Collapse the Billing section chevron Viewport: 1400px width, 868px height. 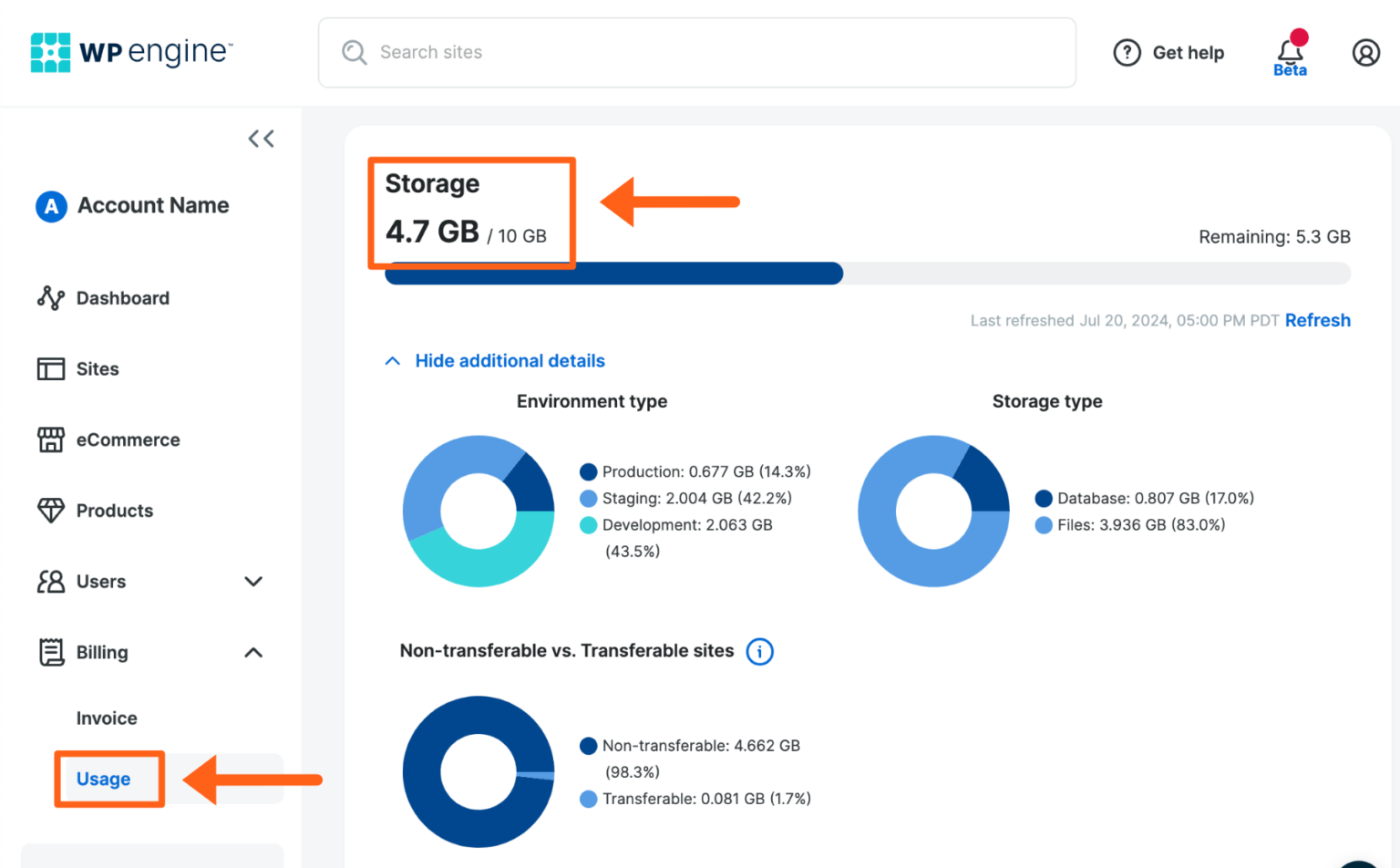point(253,652)
